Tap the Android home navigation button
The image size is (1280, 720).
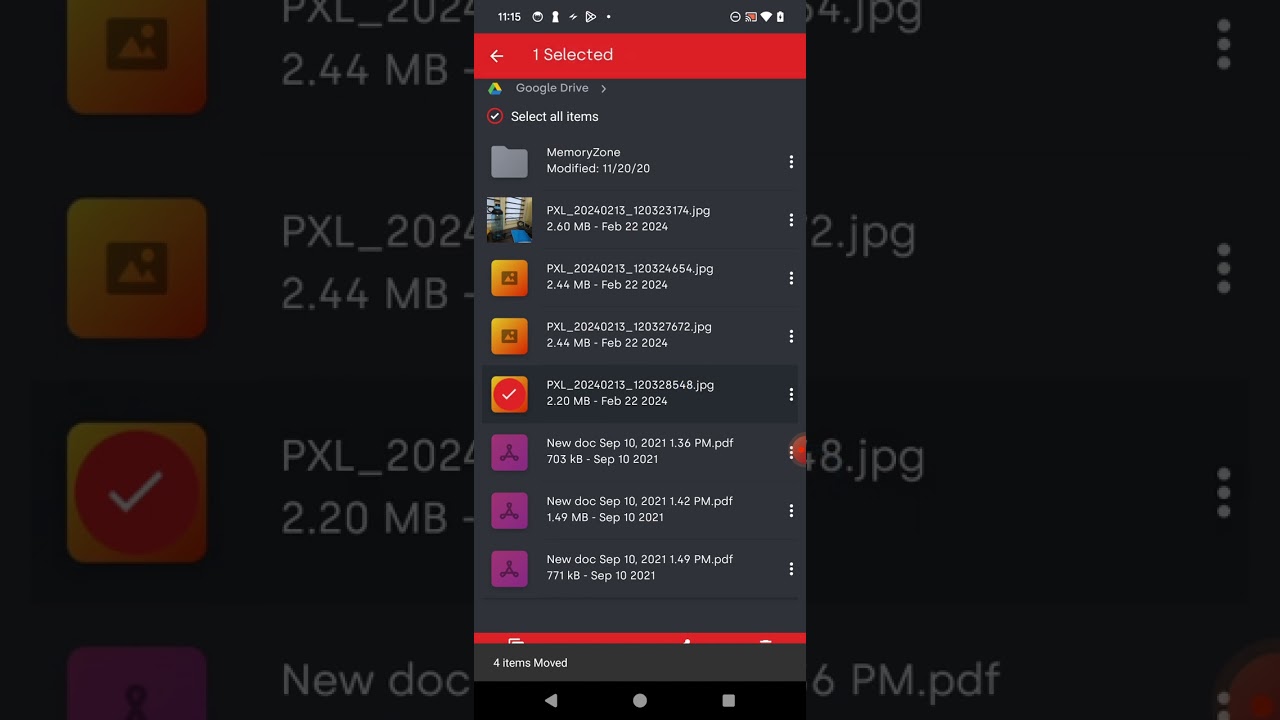coord(640,701)
